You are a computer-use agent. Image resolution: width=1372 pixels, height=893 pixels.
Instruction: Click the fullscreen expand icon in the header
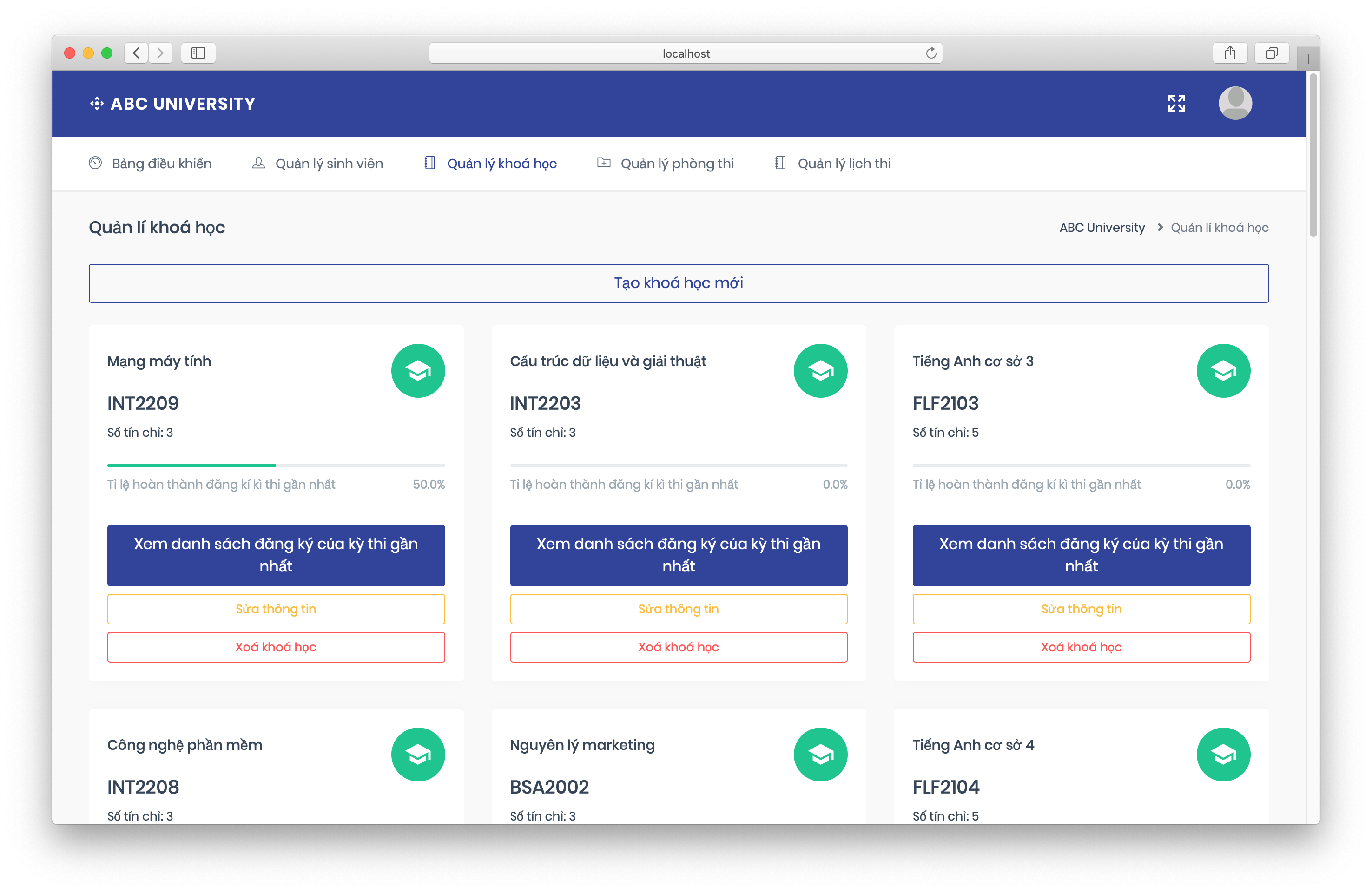pyautogui.click(x=1176, y=103)
